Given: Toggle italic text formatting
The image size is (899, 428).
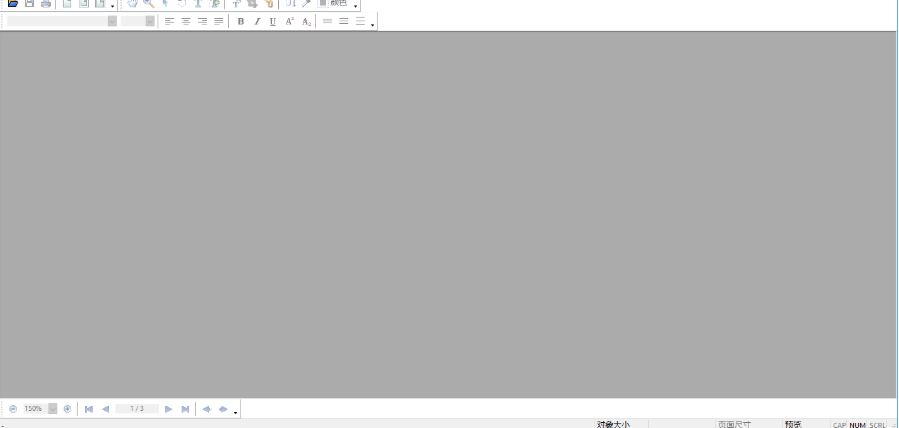Looking at the screenshot, I should click(x=257, y=21).
